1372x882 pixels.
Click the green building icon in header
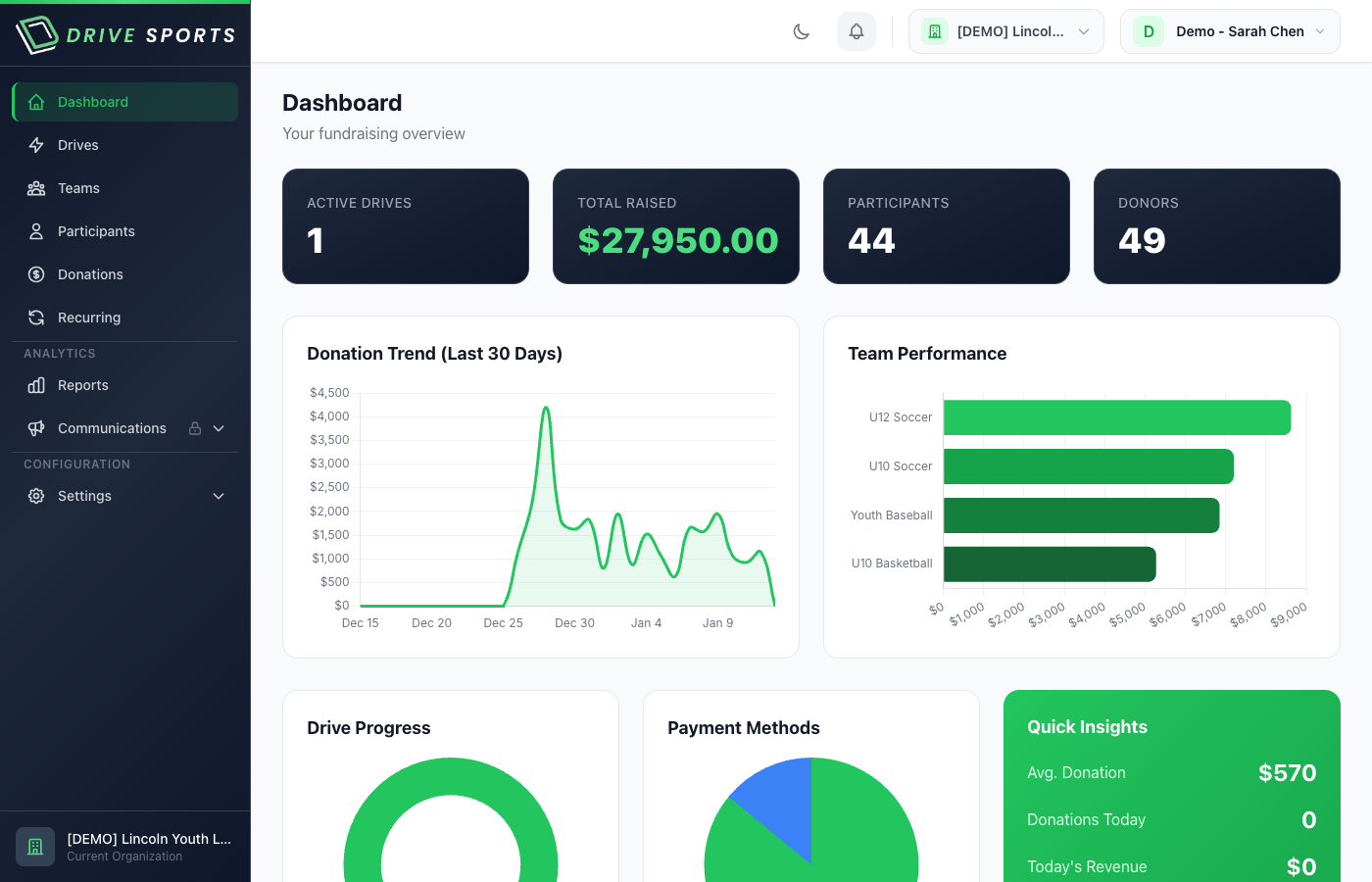pyautogui.click(x=935, y=31)
